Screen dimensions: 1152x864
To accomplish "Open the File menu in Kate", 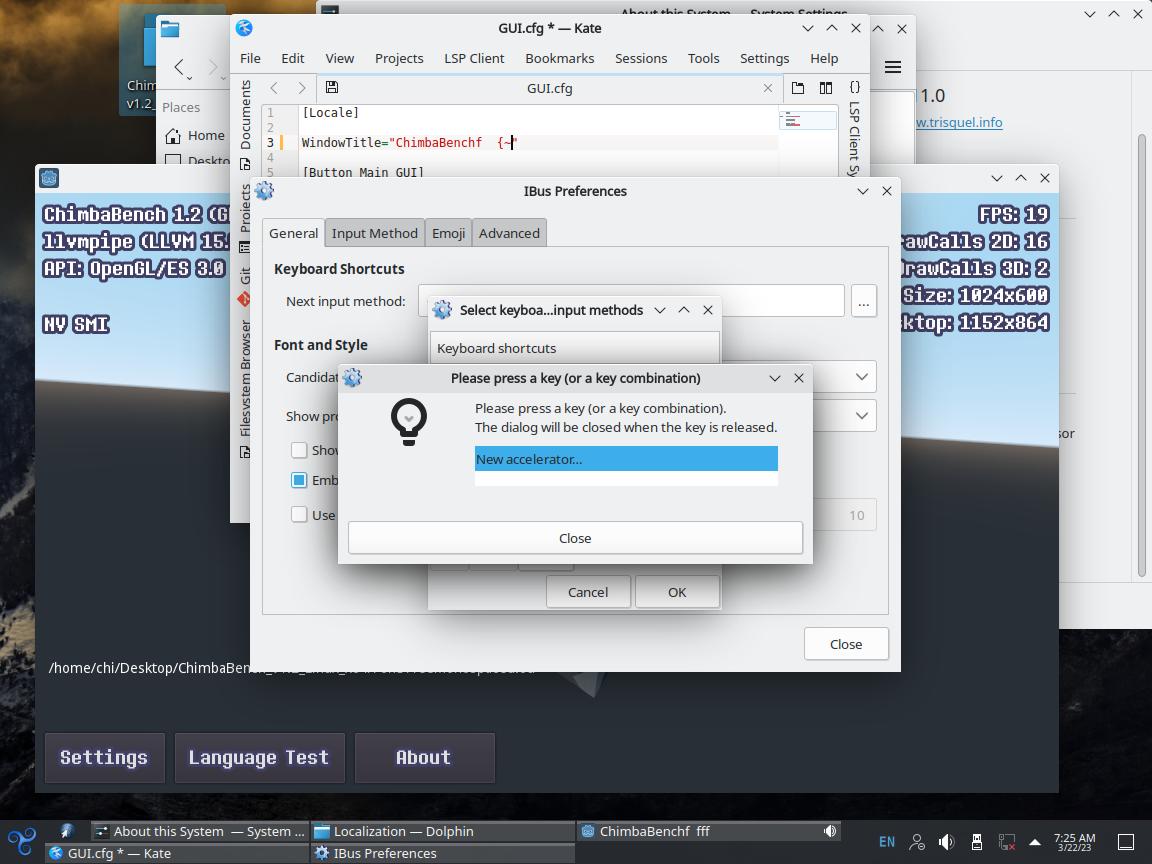I will click(x=250, y=58).
